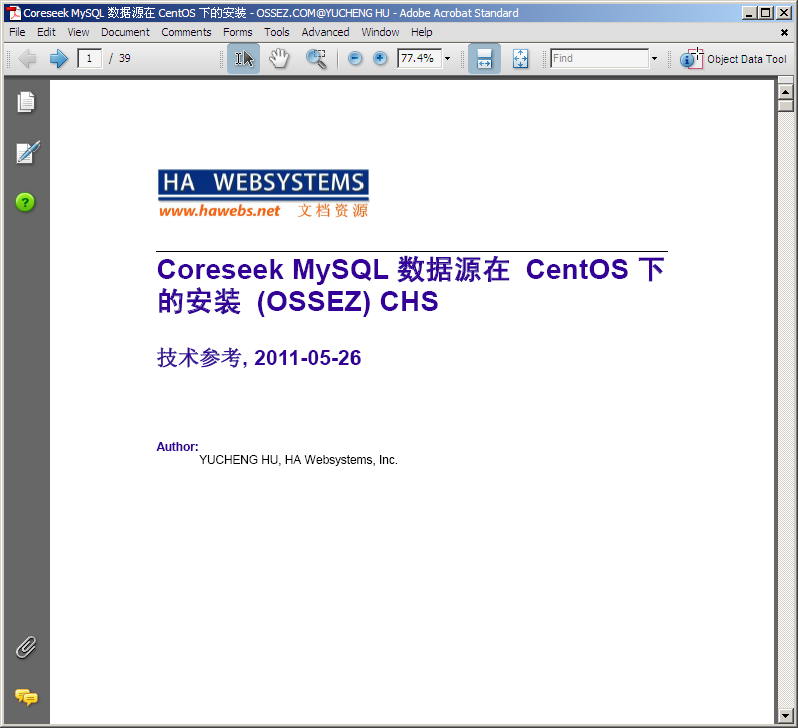798x728 pixels.
Task: Select the Object Data Tool
Action: (x=733, y=59)
